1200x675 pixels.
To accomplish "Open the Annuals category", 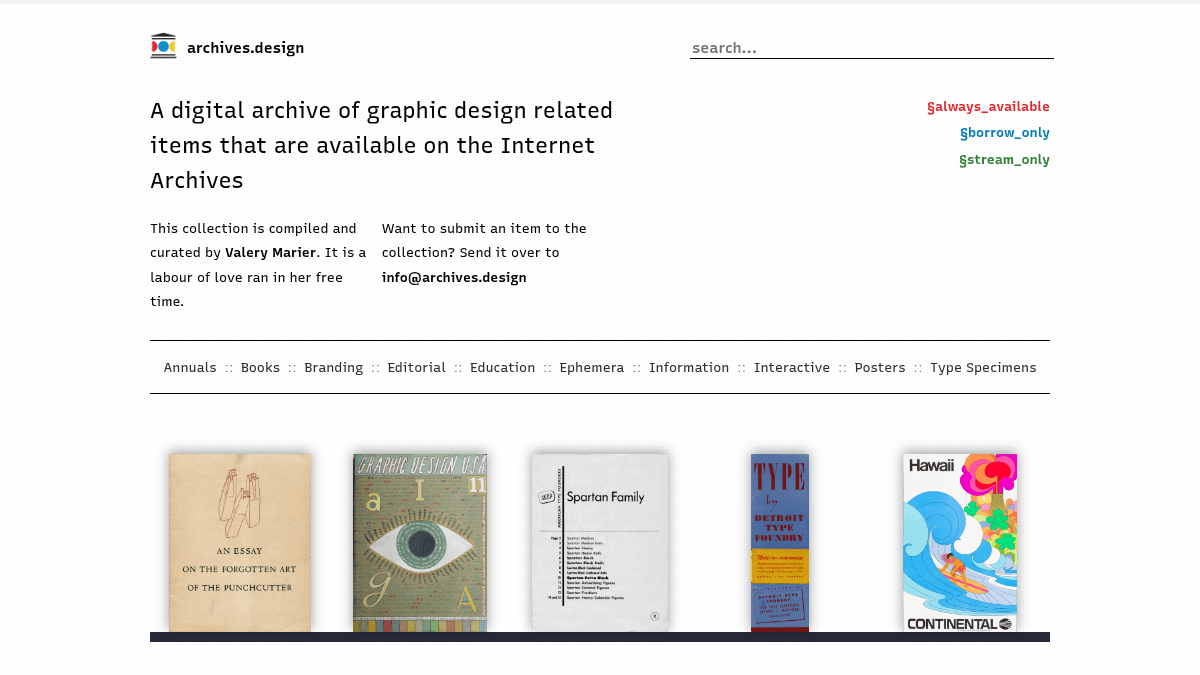I will point(190,368).
